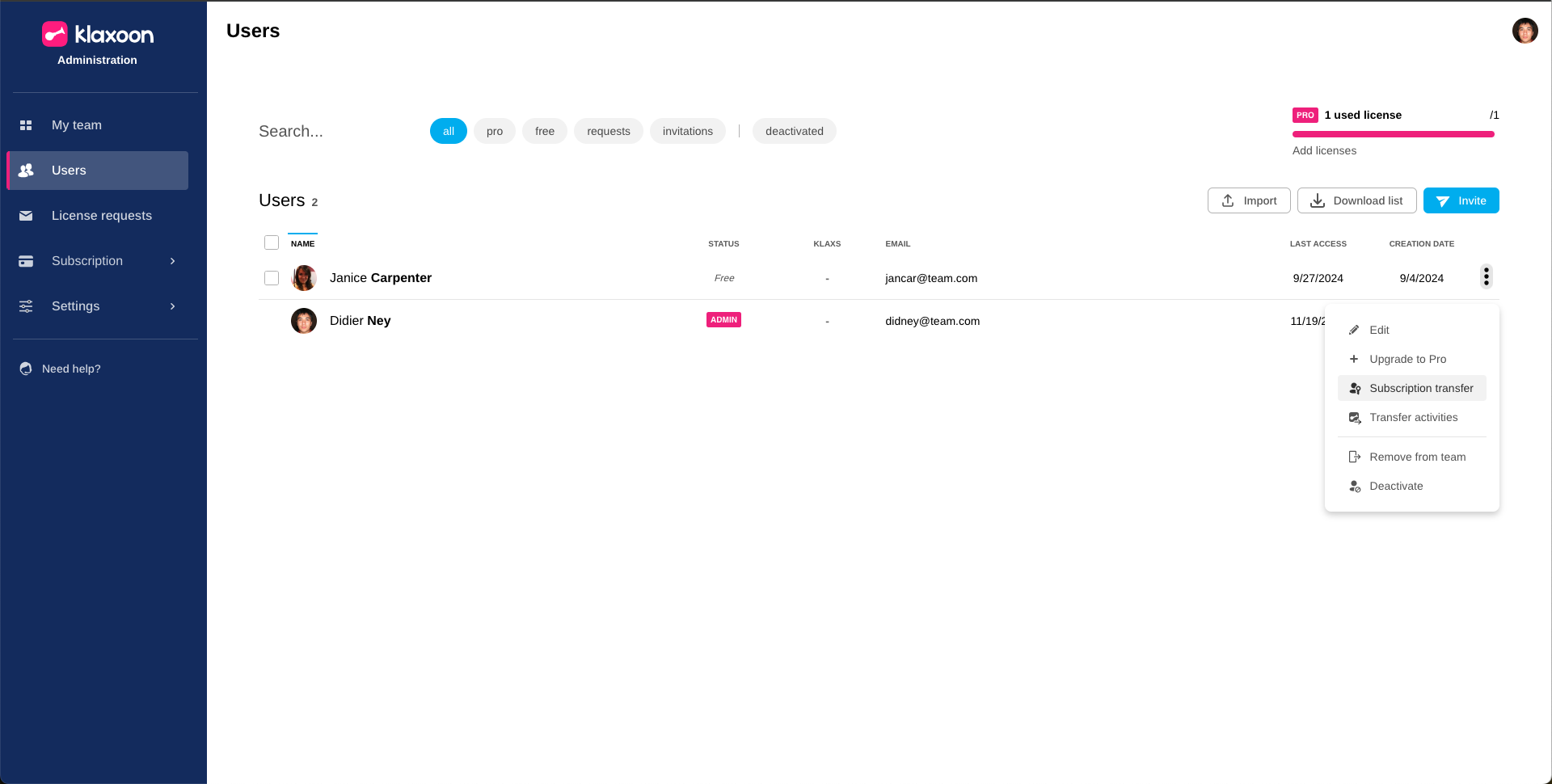Click the plus icon for Upgrade to Pro

[1354, 359]
